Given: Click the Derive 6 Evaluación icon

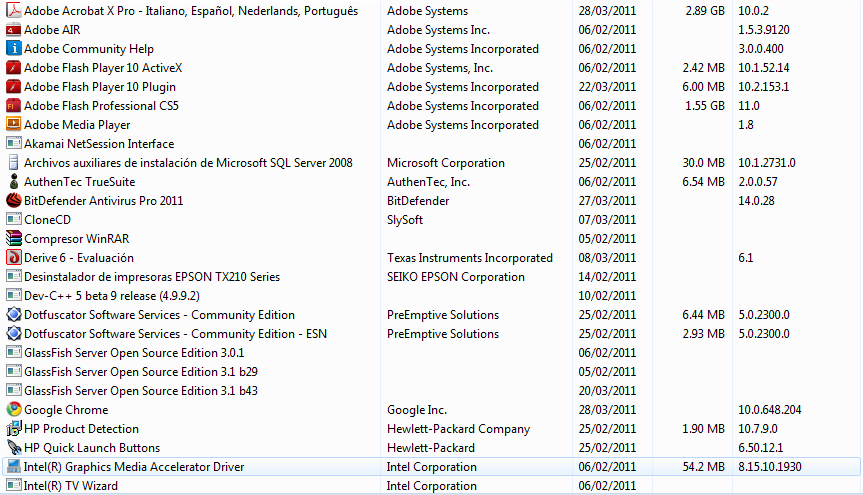Looking at the screenshot, I should click(14, 258).
